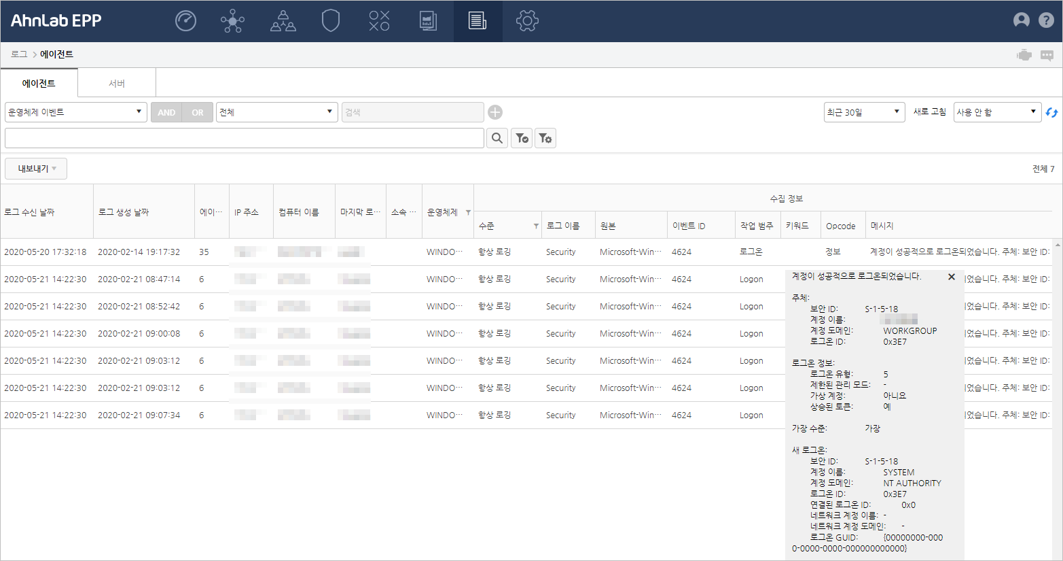Expand the 사용 안 함 refresh dropdown
This screenshot has width=1063, height=561.
pyautogui.click(x=997, y=112)
